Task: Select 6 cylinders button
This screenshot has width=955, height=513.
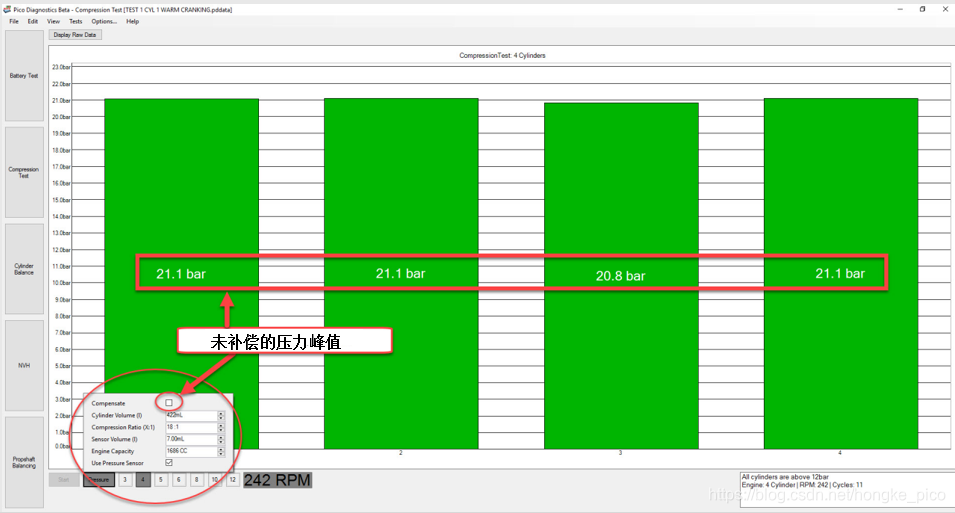Action: point(178,479)
